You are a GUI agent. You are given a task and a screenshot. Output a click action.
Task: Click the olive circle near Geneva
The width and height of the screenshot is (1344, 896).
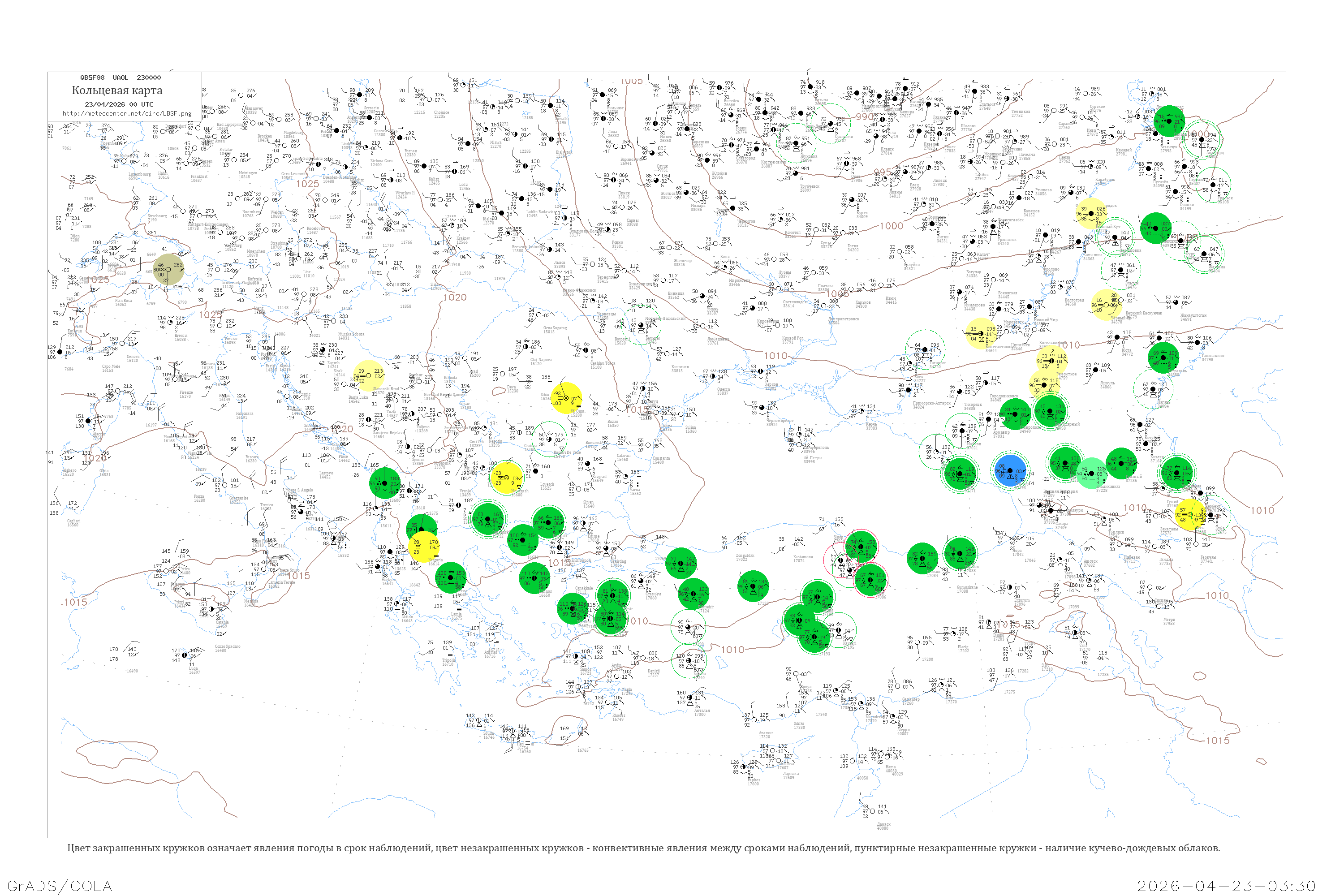pos(168,270)
